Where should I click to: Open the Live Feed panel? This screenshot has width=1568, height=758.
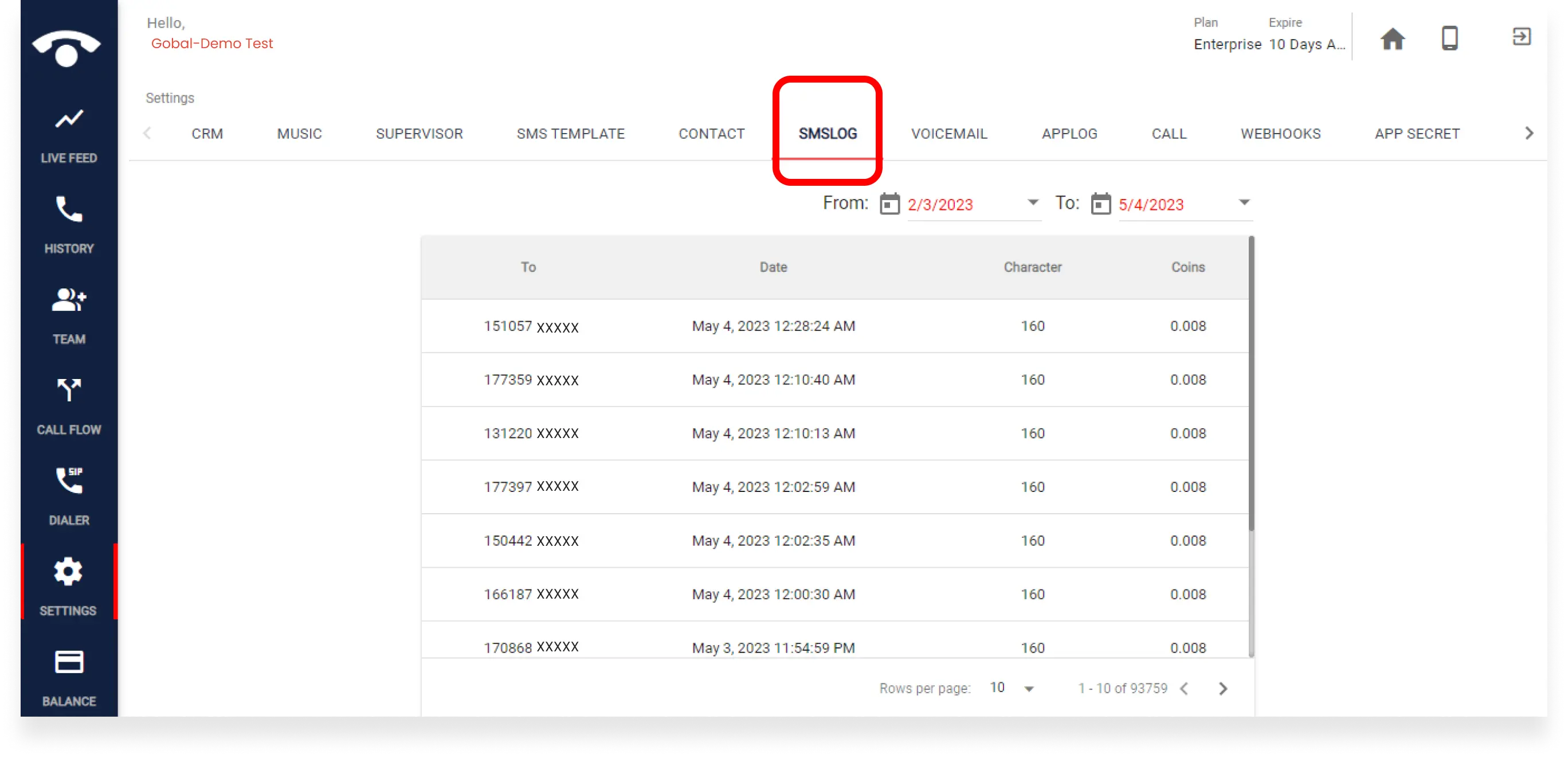click(69, 134)
